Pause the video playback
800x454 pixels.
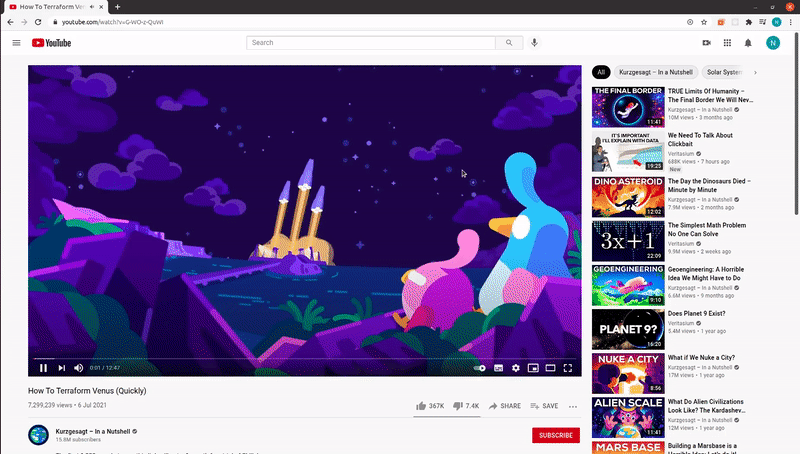tap(43, 368)
